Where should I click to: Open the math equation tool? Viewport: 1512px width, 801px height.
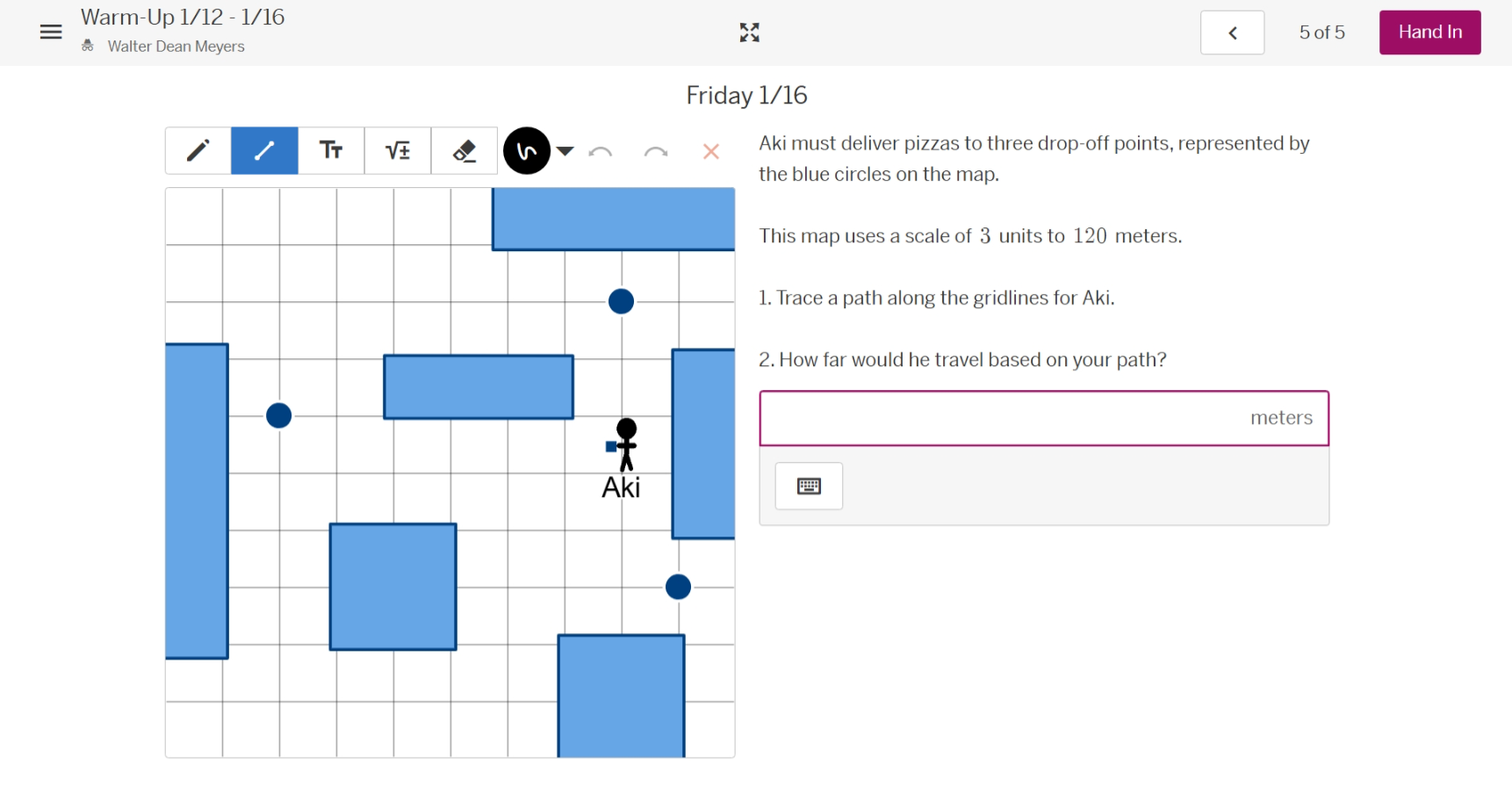click(398, 151)
